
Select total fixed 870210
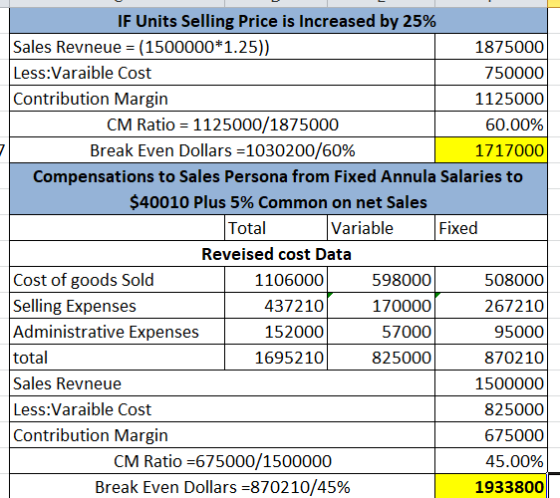[491, 357]
